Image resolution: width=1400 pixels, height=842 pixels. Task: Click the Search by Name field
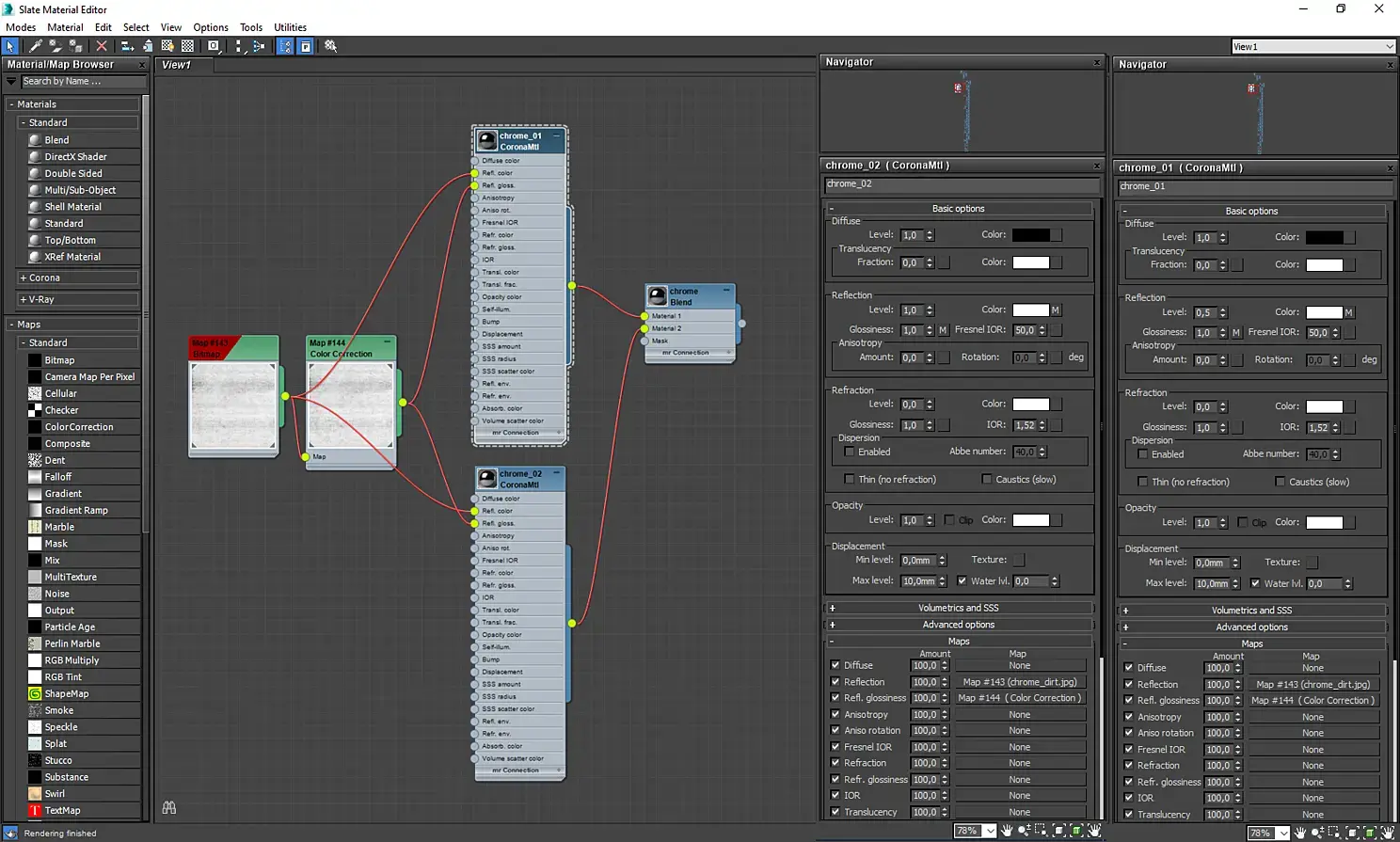click(83, 82)
